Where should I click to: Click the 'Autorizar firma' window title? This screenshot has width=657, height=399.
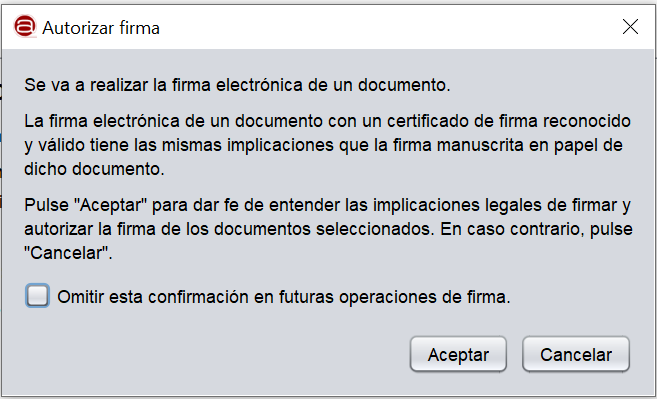pyautogui.click(x=101, y=28)
